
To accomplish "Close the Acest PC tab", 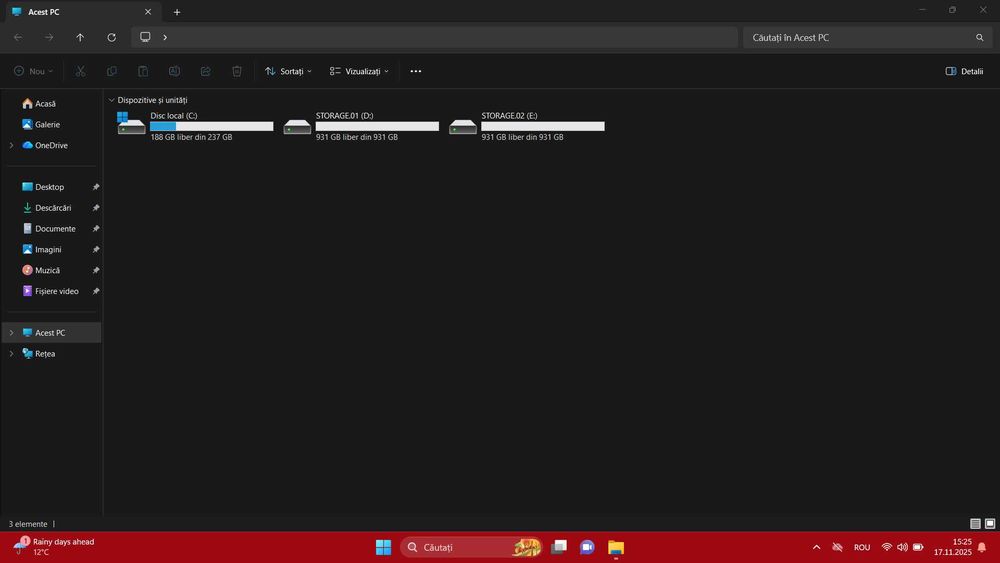I will (x=148, y=12).
